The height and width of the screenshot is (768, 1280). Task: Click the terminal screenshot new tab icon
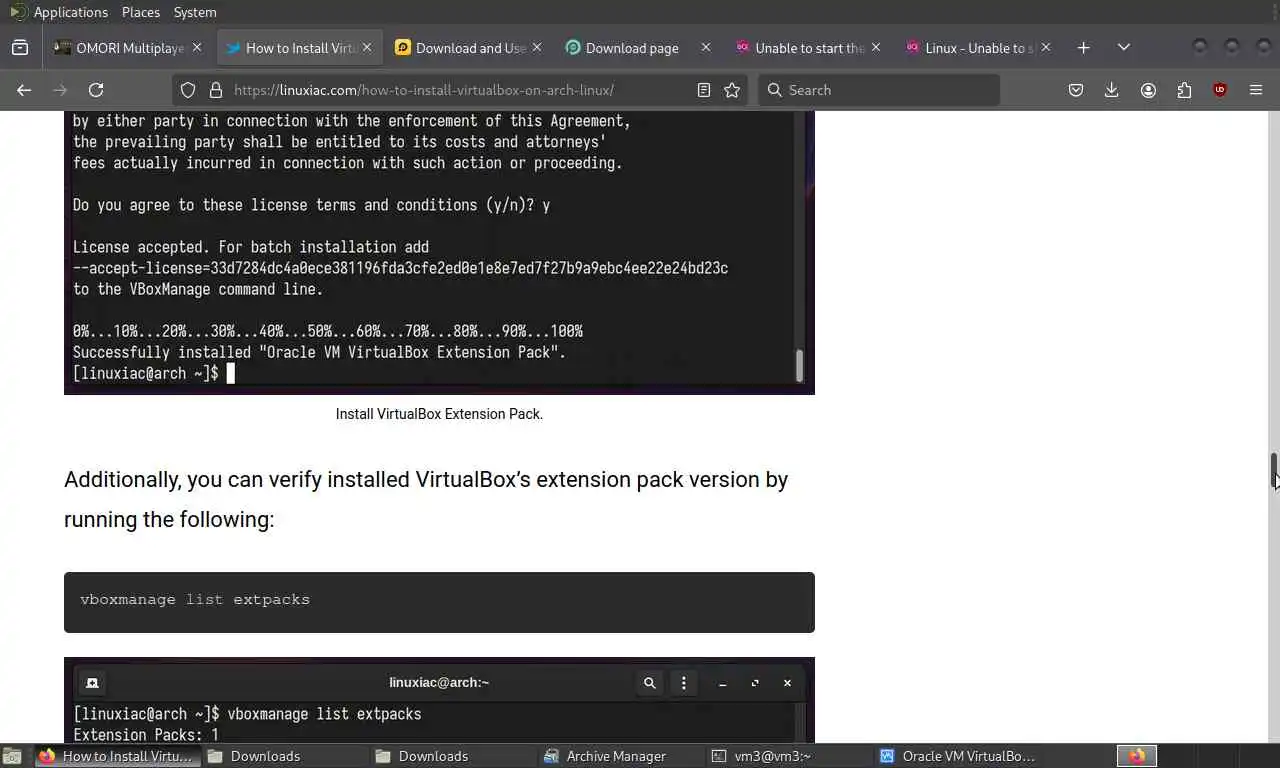pyautogui.click(x=92, y=683)
